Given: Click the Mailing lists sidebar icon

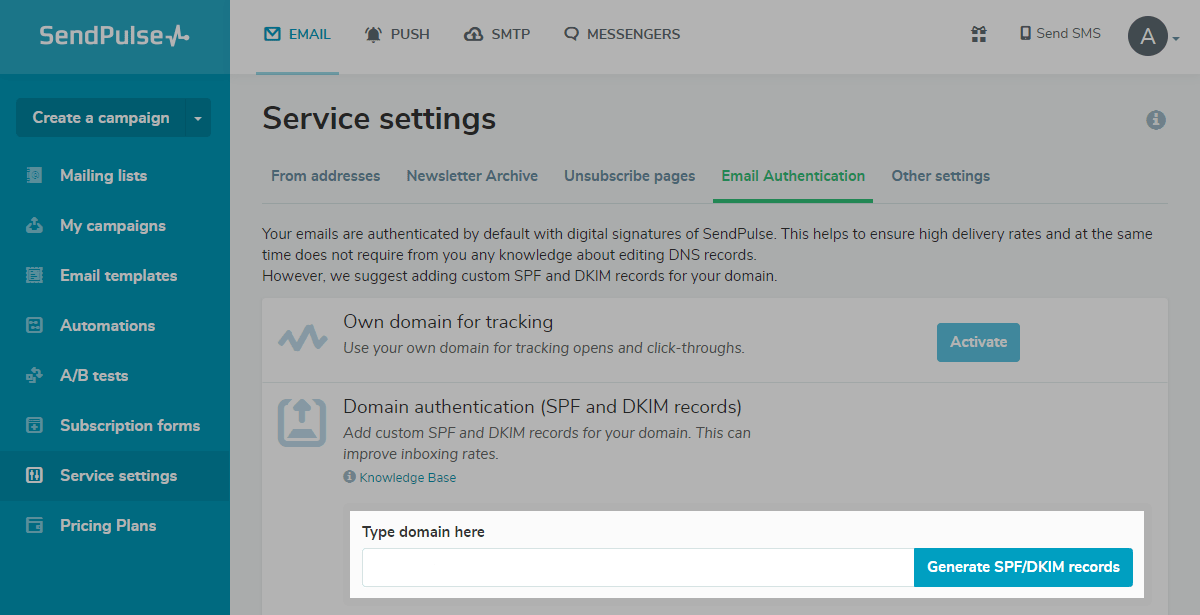Looking at the screenshot, I should click(x=35, y=175).
